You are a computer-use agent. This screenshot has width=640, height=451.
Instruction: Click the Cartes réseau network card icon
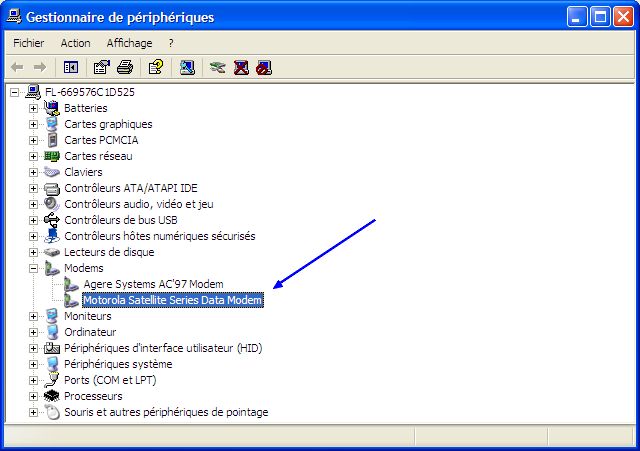pyautogui.click(x=52, y=156)
